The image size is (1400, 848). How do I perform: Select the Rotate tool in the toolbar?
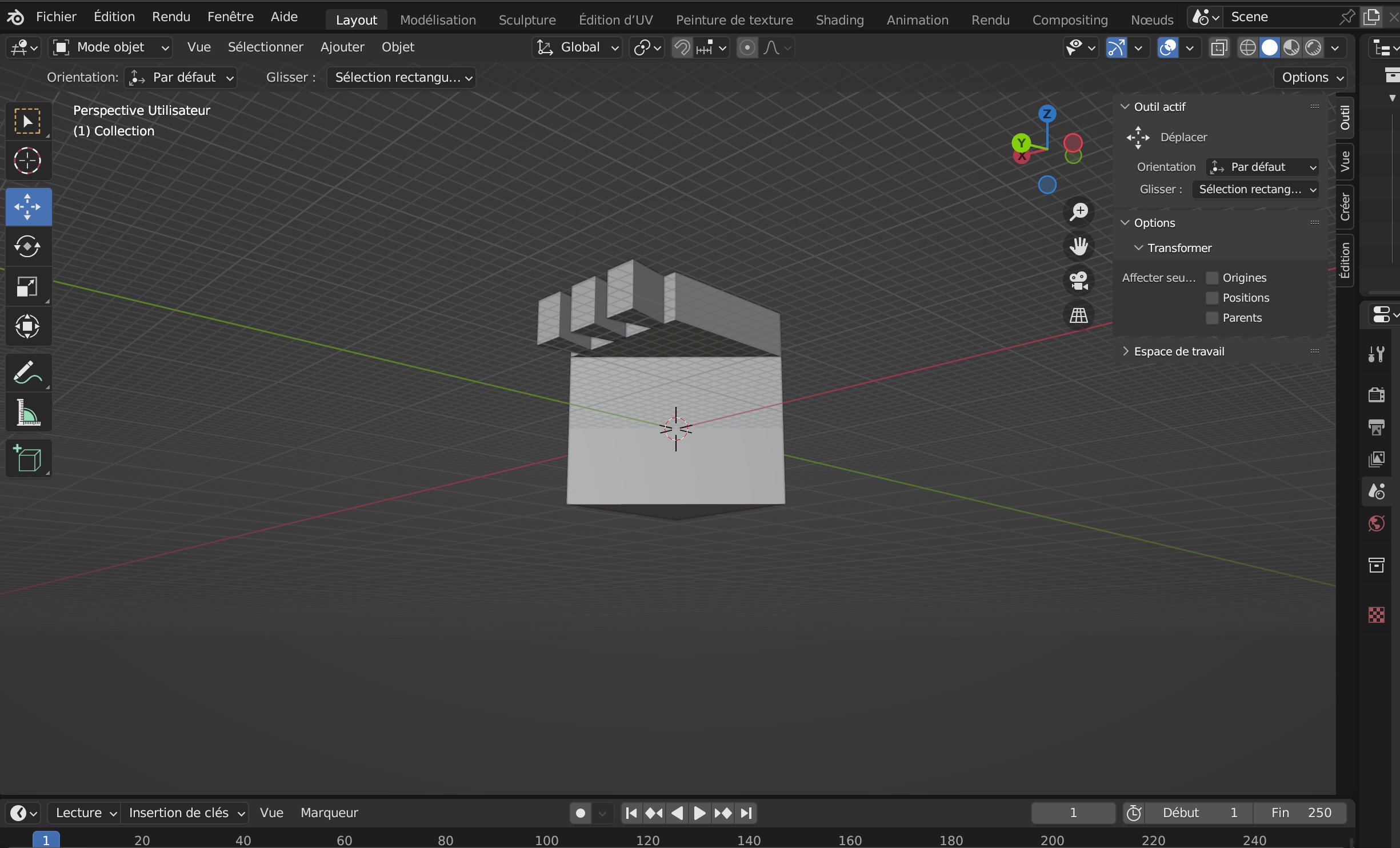point(27,247)
